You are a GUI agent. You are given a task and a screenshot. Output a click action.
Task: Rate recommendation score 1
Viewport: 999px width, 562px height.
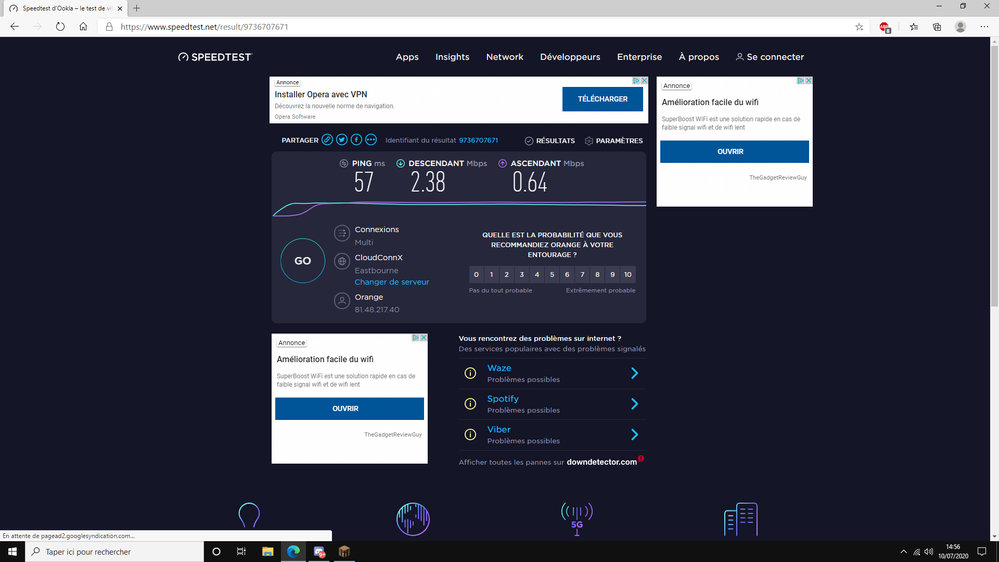[x=491, y=275]
